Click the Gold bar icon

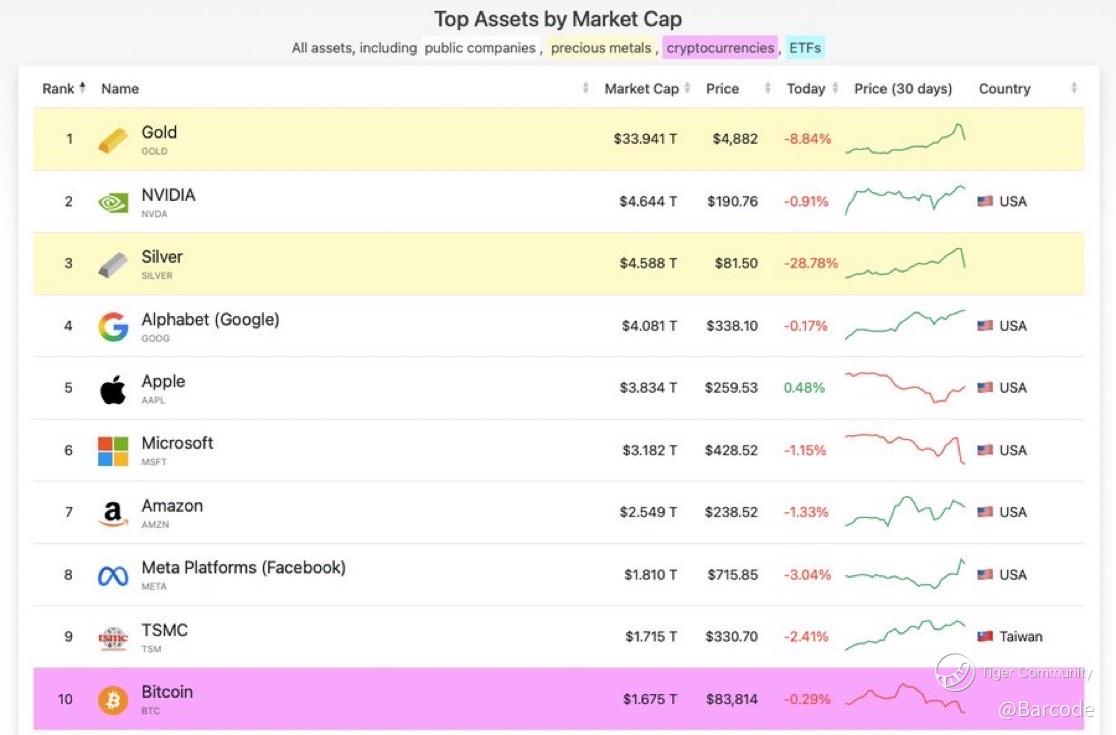pyautogui.click(x=113, y=140)
